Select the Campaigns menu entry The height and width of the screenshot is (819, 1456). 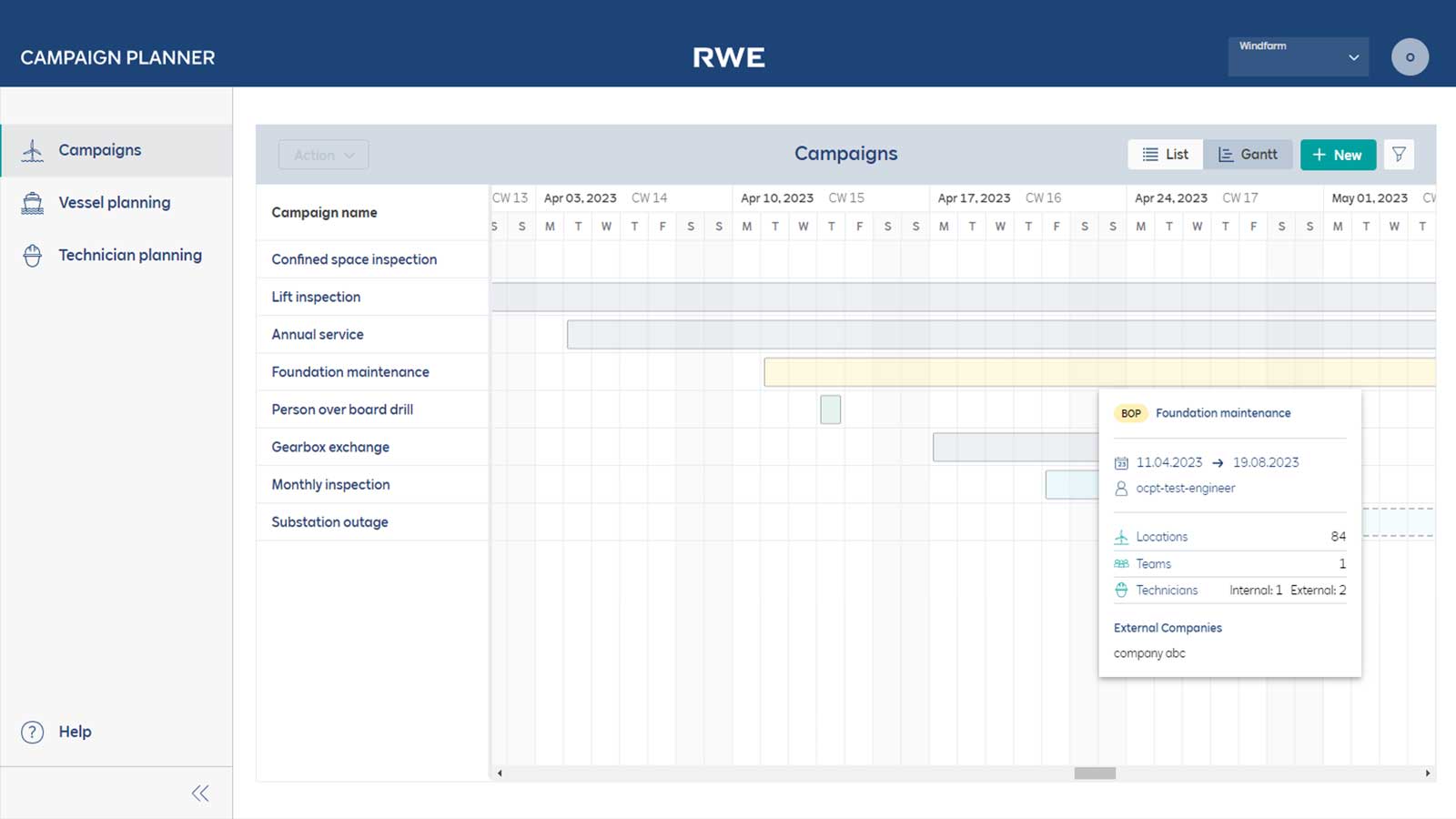[x=100, y=150]
